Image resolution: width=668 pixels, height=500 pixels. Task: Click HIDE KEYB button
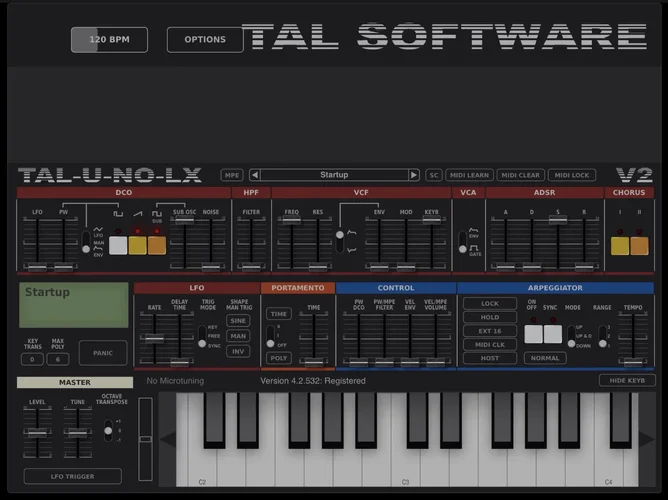[x=627, y=380]
